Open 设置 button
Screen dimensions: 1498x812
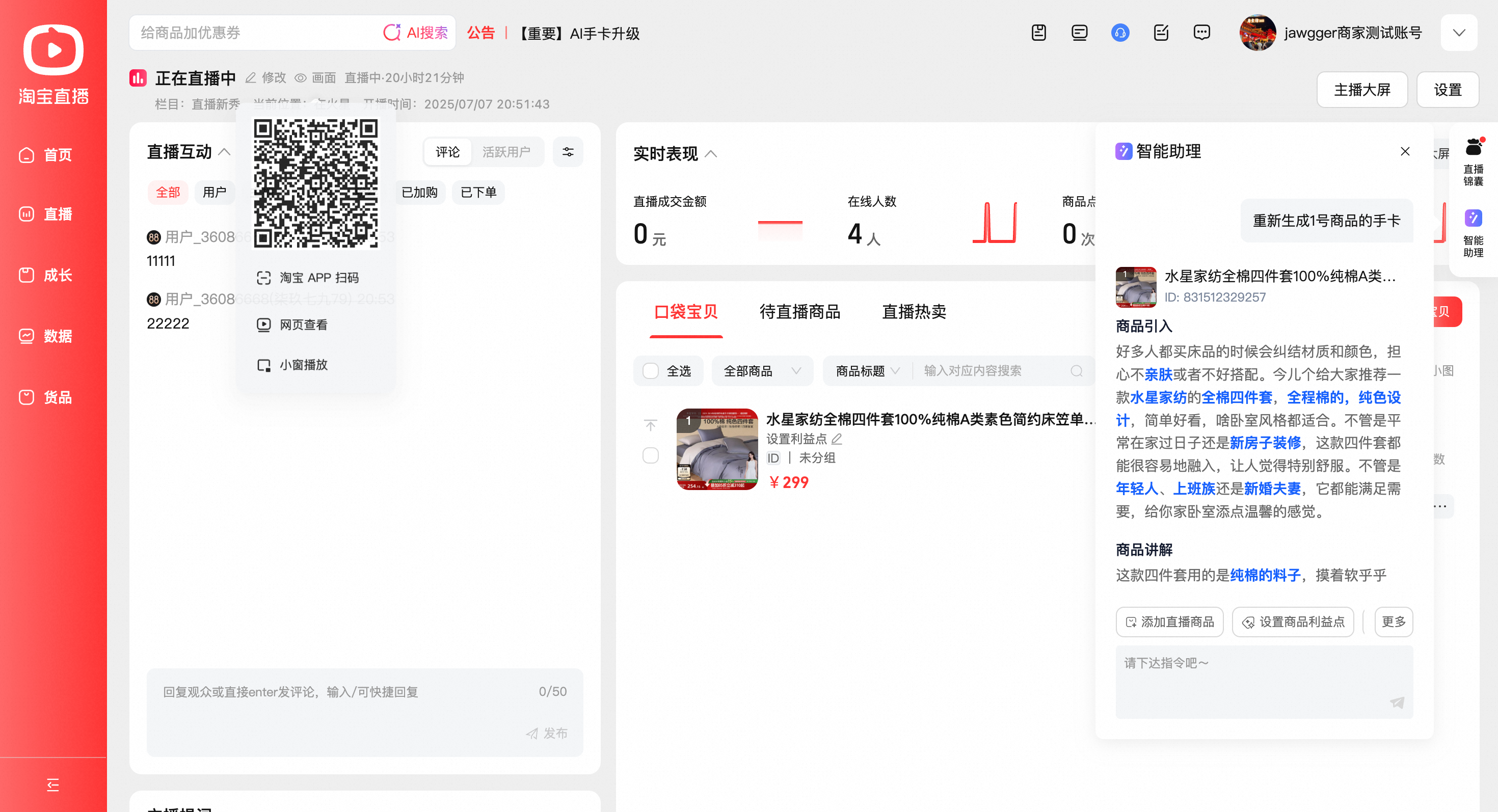tap(1448, 90)
